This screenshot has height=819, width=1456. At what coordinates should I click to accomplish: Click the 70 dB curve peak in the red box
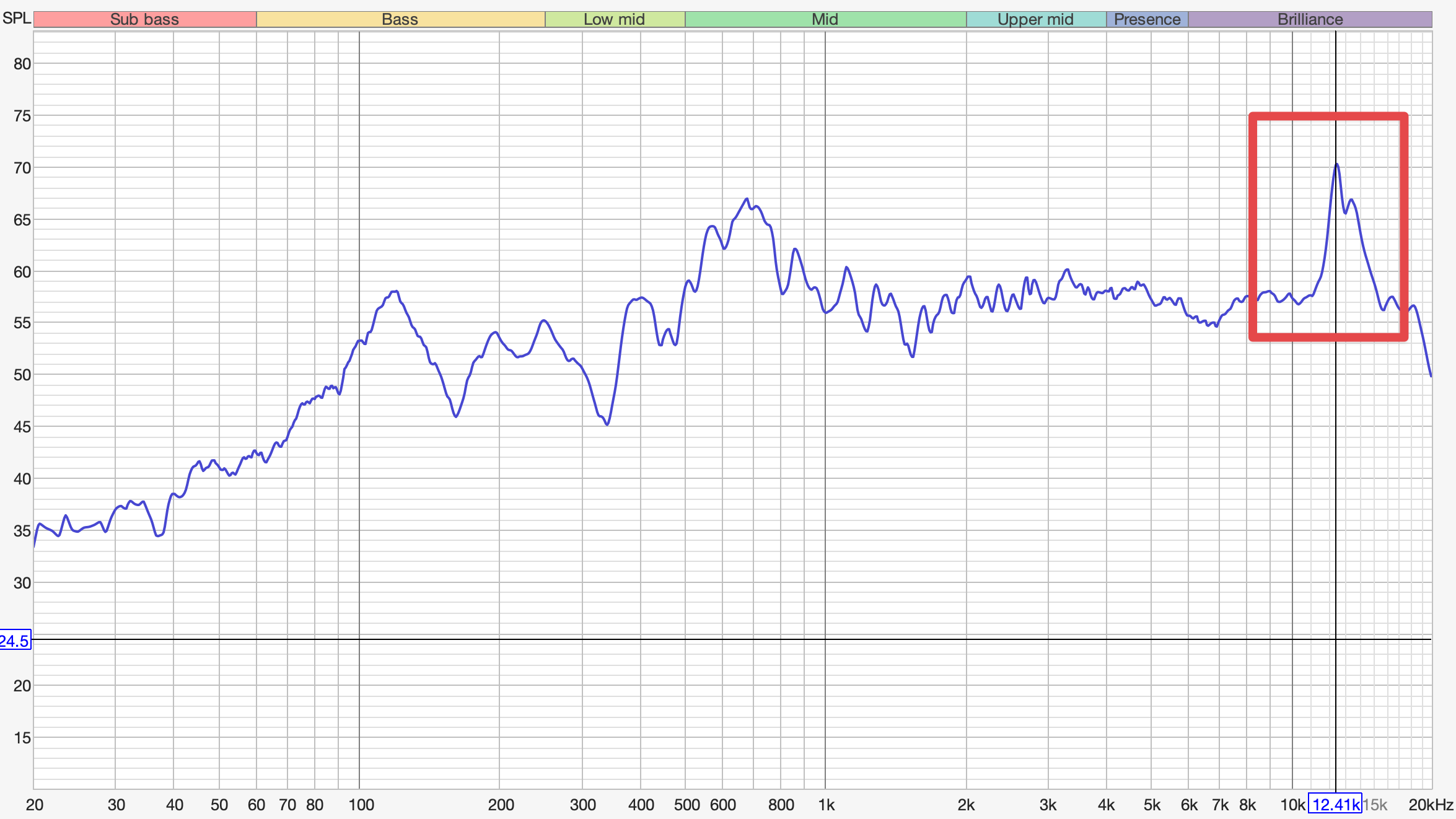click(1336, 165)
